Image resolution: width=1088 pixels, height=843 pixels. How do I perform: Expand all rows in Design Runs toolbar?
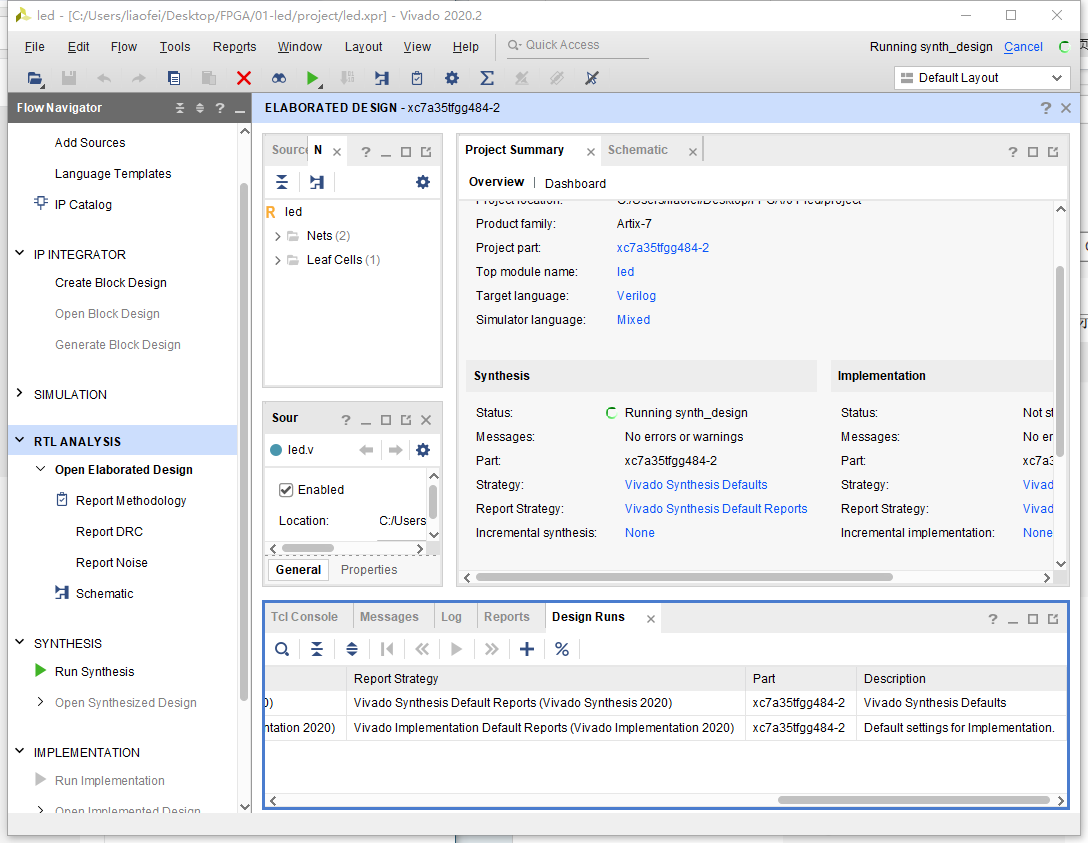(x=352, y=649)
